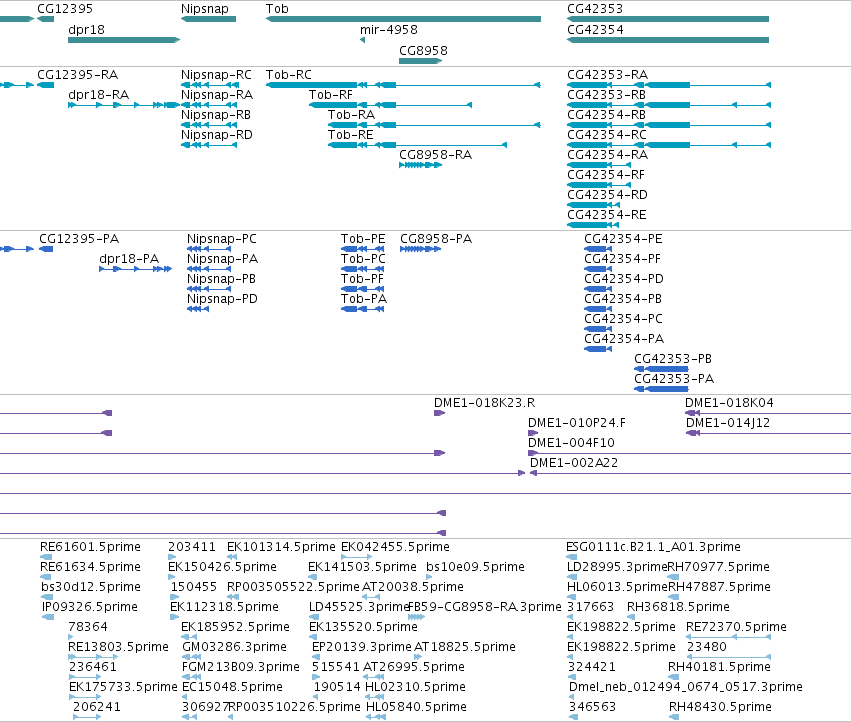
Task: Click transcript dpr18-RA
Action: [x=124, y=105]
